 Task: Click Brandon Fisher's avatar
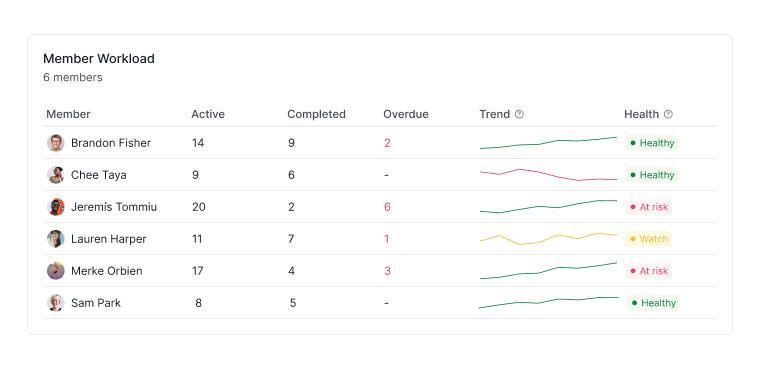click(56, 143)
